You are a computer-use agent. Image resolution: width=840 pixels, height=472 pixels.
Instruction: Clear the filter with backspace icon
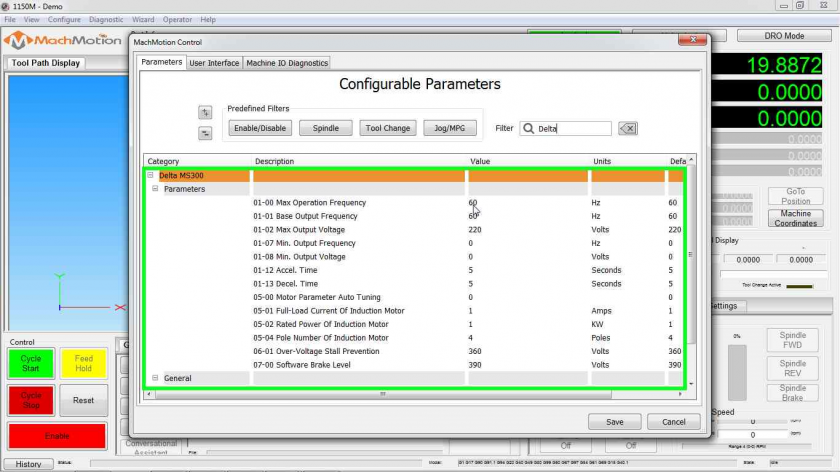pyautogui.click(x=628, y=129)
